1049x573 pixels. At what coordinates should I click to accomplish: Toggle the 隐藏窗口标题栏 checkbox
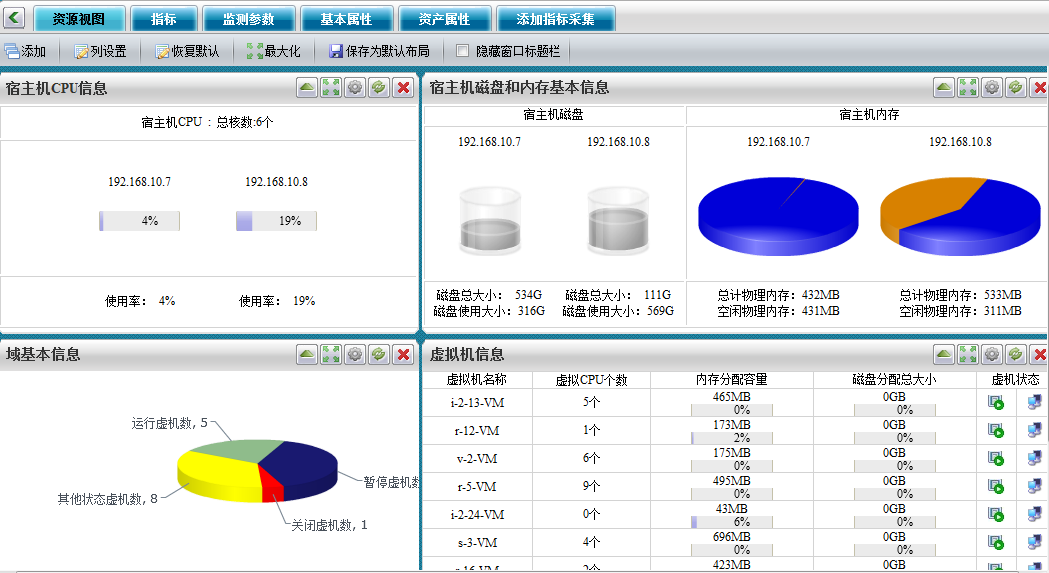coord(462,51)
